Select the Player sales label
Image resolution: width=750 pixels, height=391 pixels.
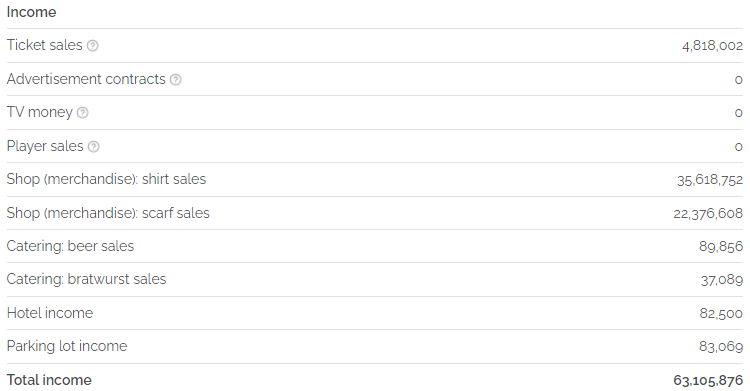45,146
